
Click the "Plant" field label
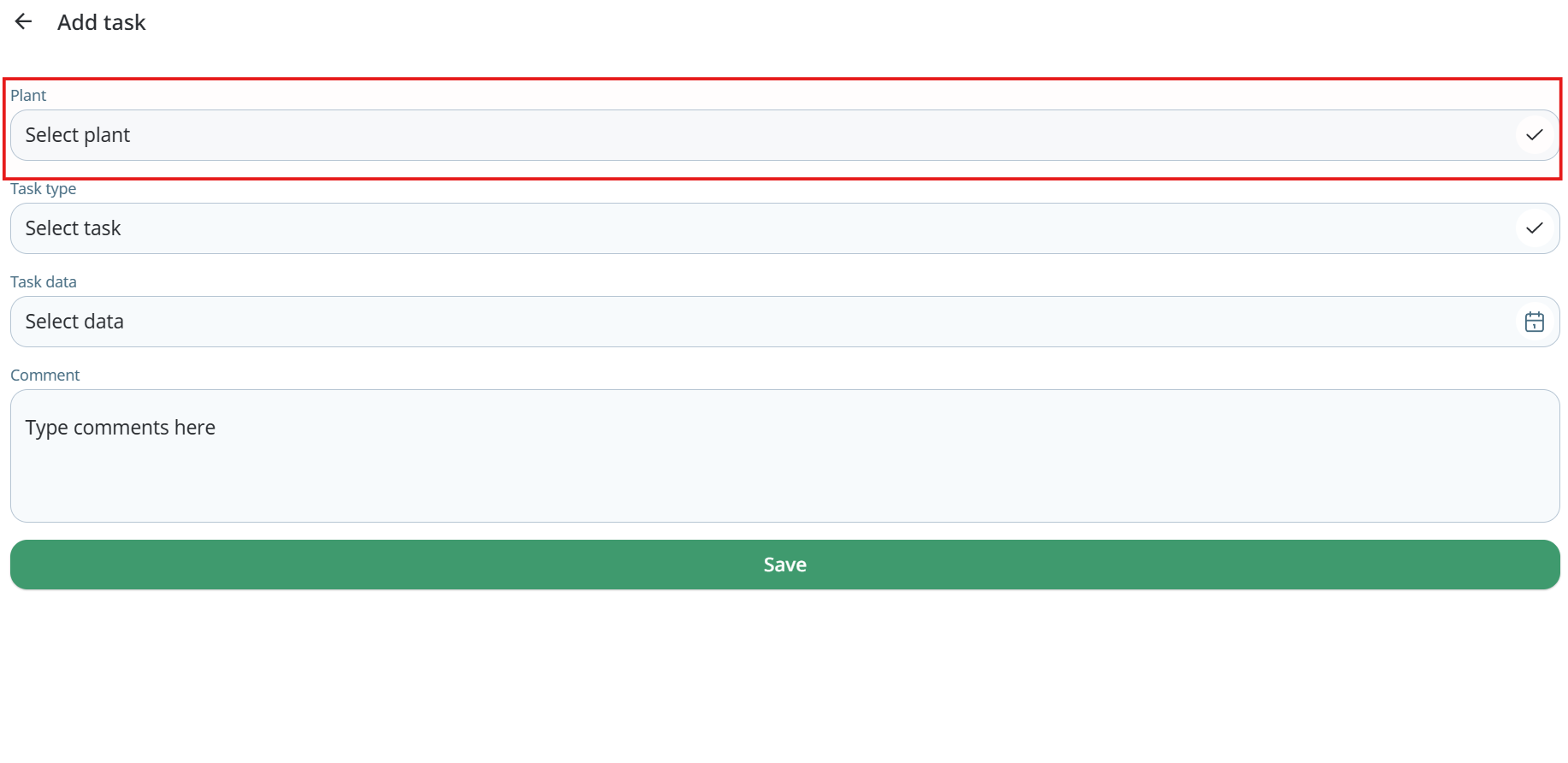28,96
